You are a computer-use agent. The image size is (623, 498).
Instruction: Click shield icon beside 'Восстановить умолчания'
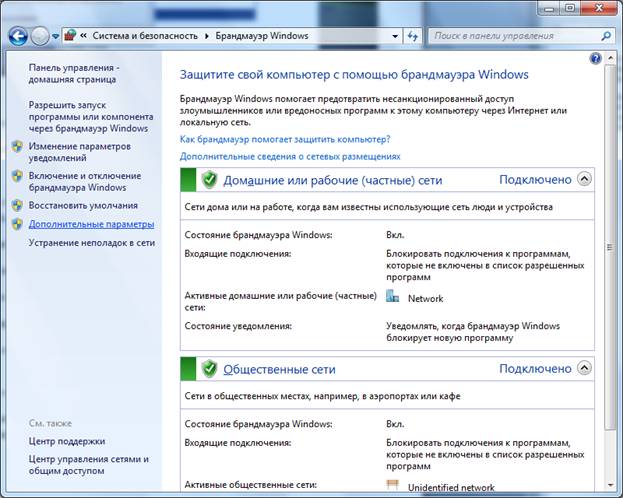pos(17,205)
